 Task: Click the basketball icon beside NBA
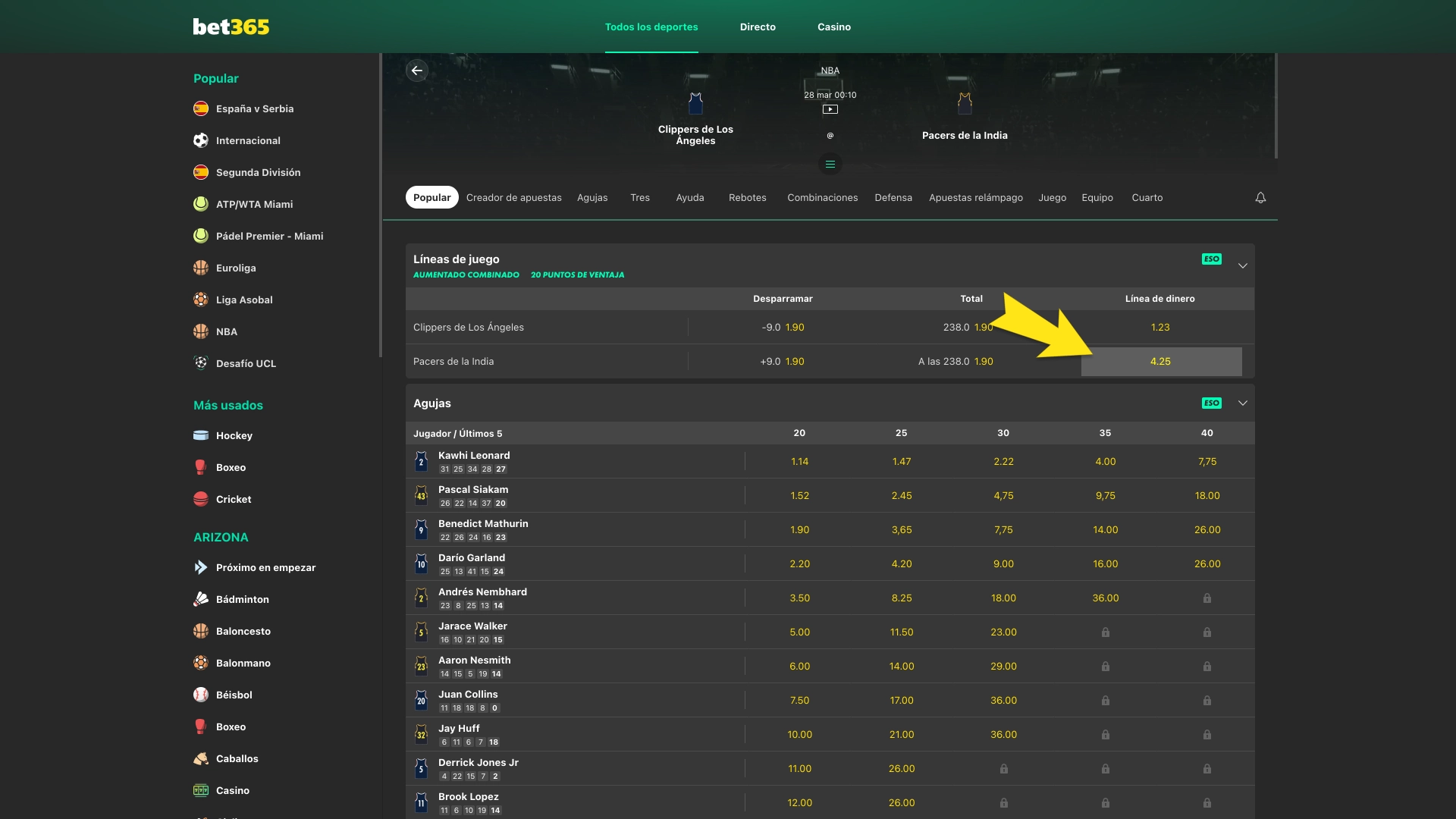(x=201, y=331)
